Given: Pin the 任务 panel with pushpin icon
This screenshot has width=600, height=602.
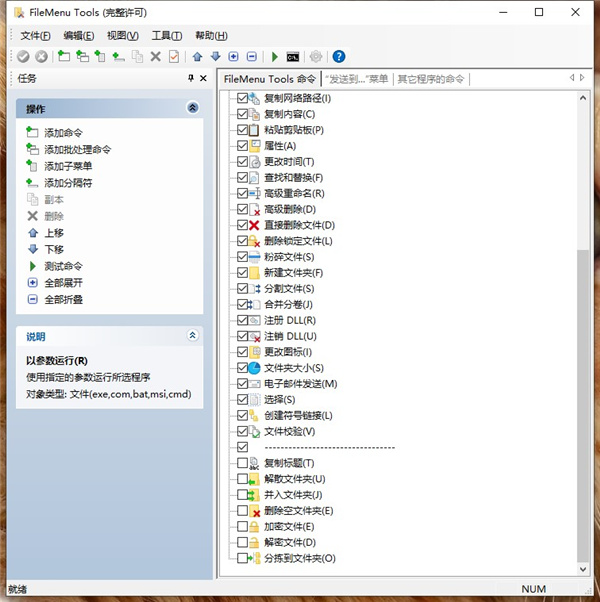Looking at the screenshot, I should tap(191, 78).
